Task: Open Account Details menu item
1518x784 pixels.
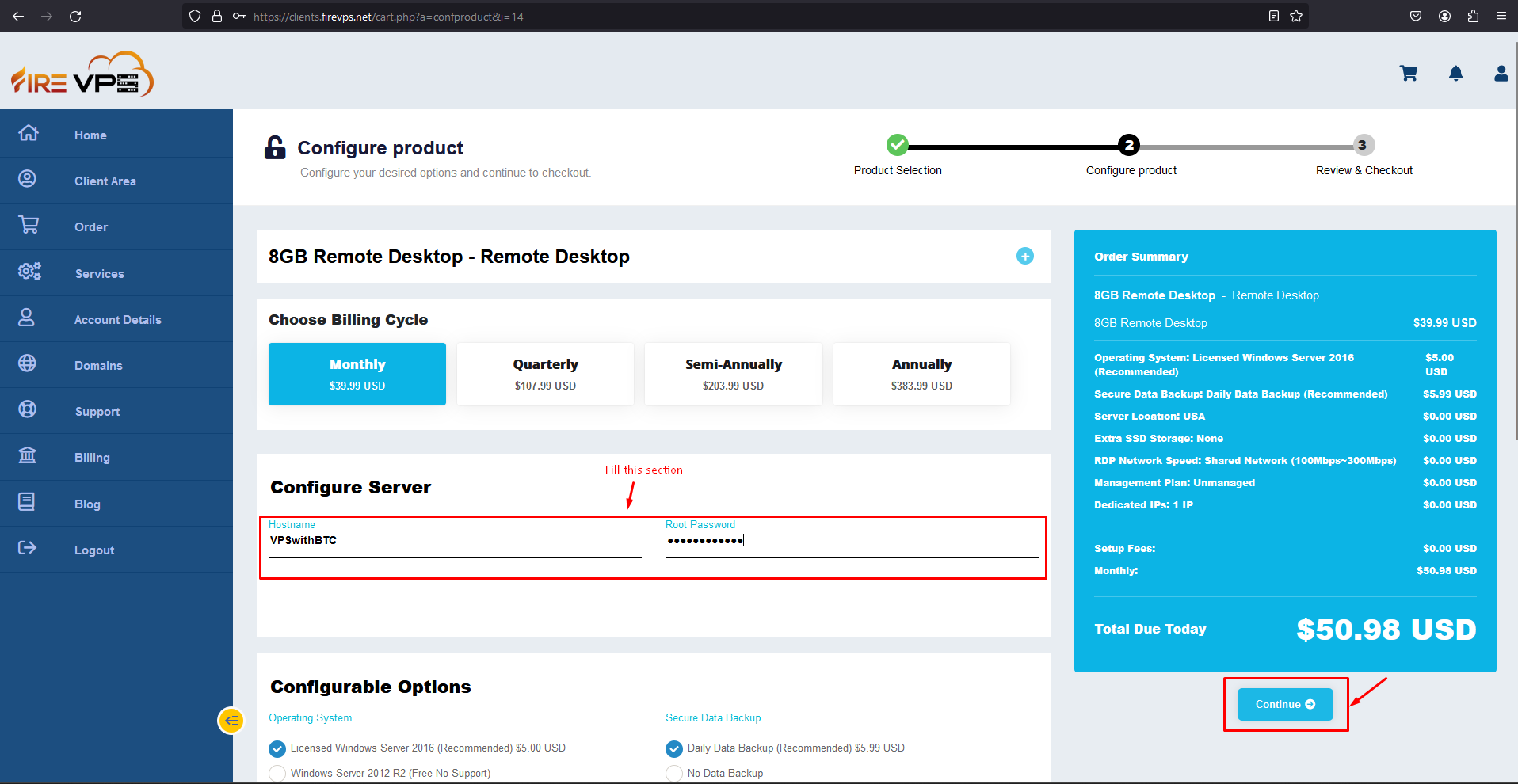Action: pos(118,320)
